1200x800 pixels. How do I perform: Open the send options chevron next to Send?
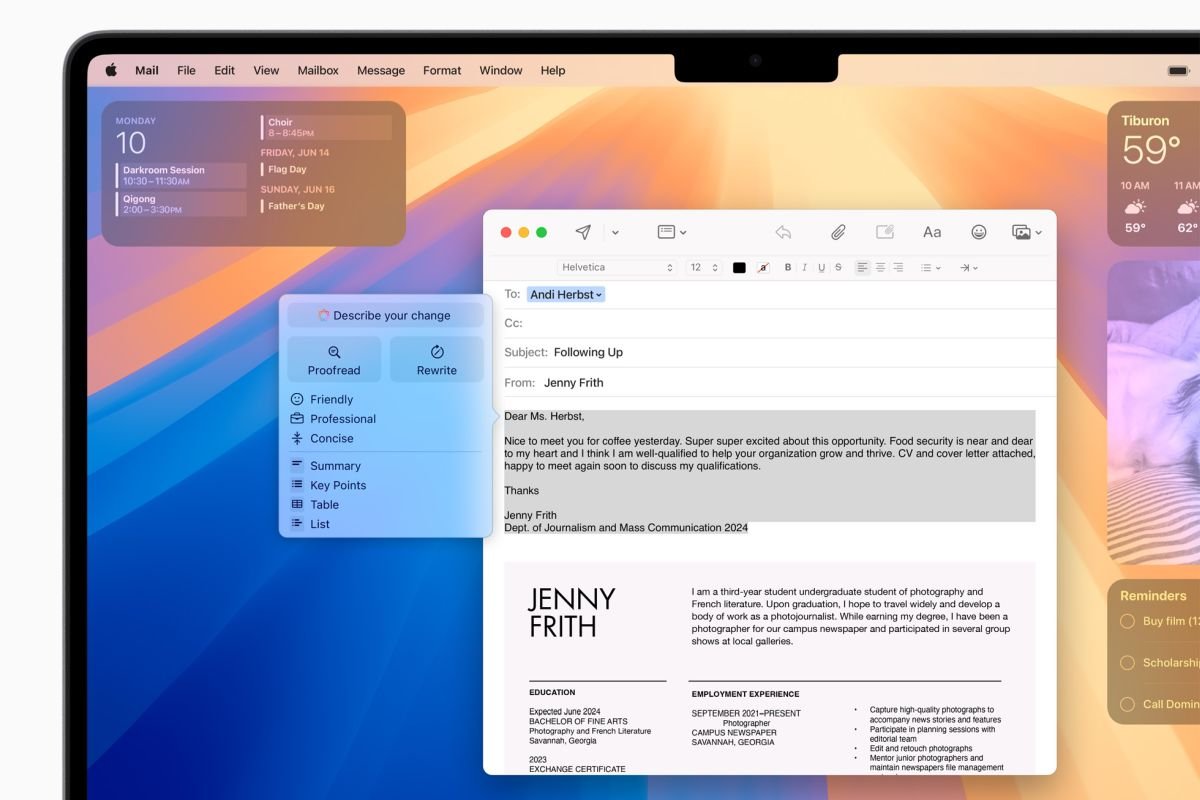pyautogui.click(x=615, y=233)
